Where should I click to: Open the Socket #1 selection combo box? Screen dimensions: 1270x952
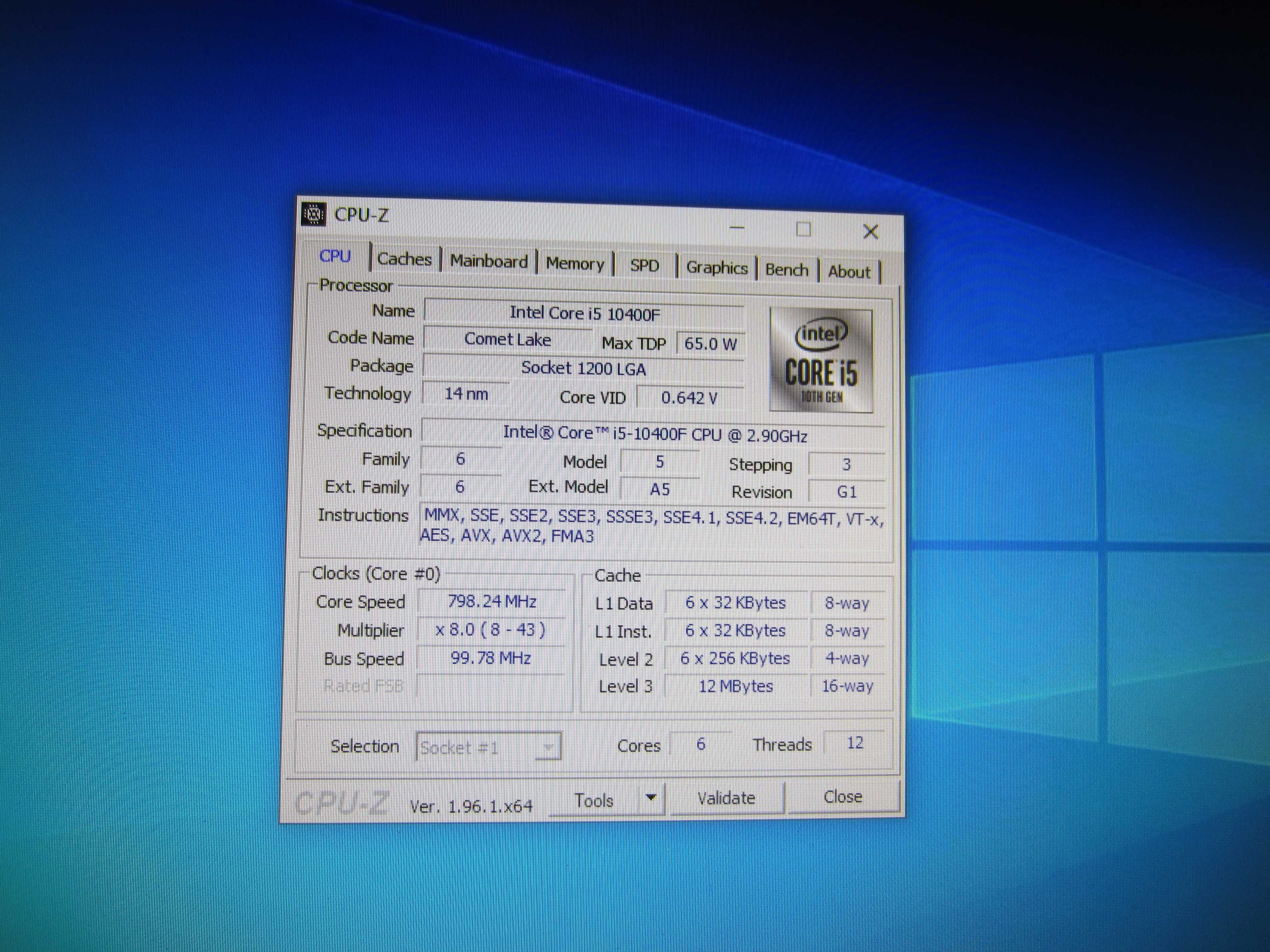coord(489,747)
